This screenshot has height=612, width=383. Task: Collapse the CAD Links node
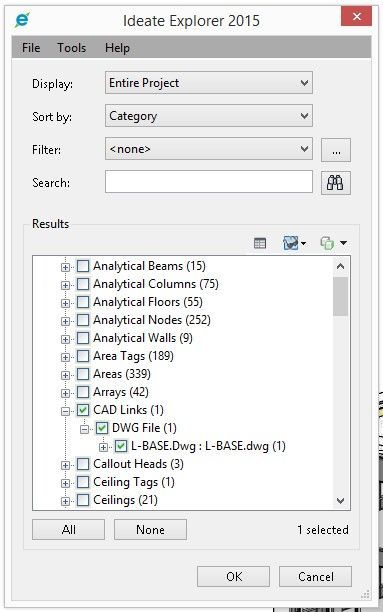tap(65, 411)
